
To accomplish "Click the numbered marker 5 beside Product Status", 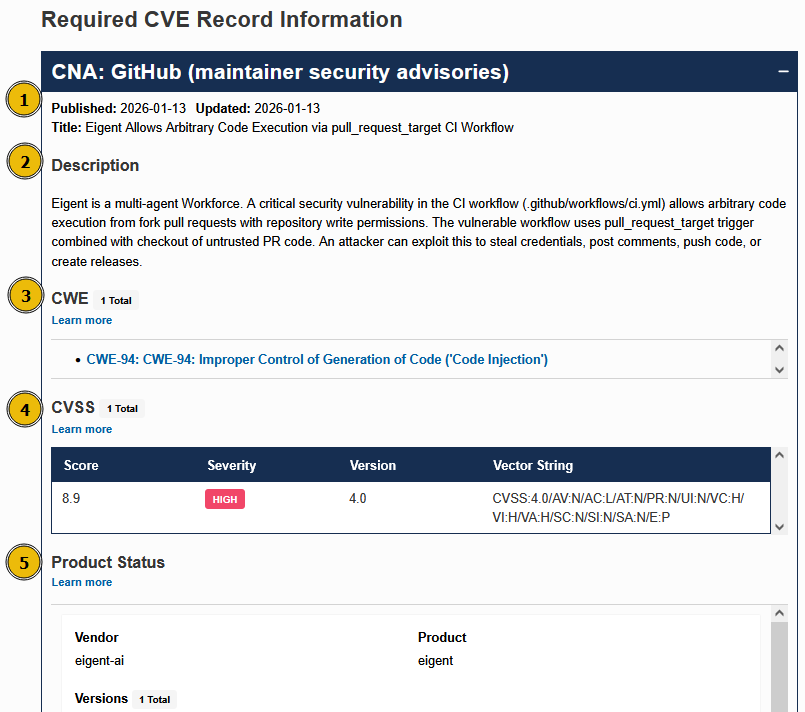I will pyautogui.click(x=22, y=562).
